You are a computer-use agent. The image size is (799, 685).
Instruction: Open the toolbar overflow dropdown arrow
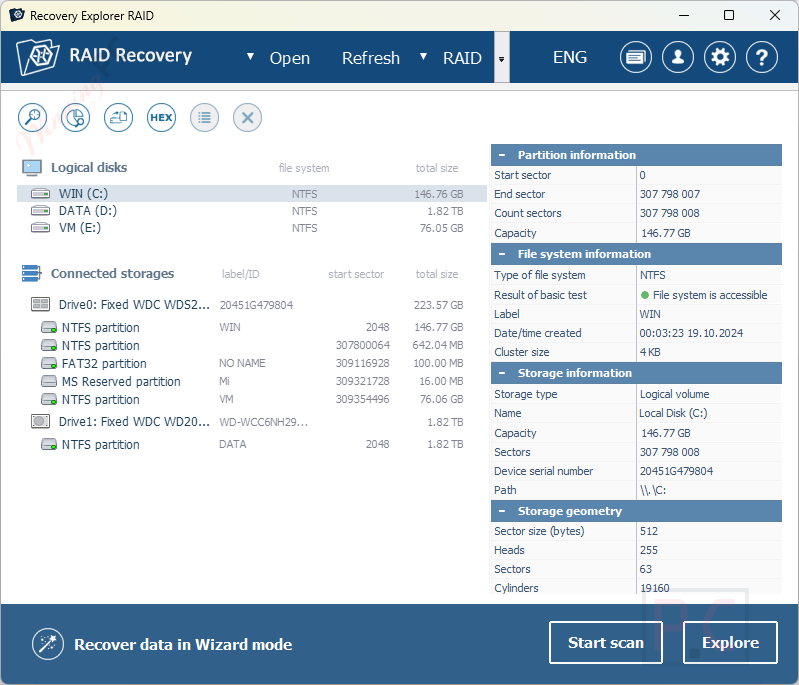pyautogui.click(x=501, y=59)
